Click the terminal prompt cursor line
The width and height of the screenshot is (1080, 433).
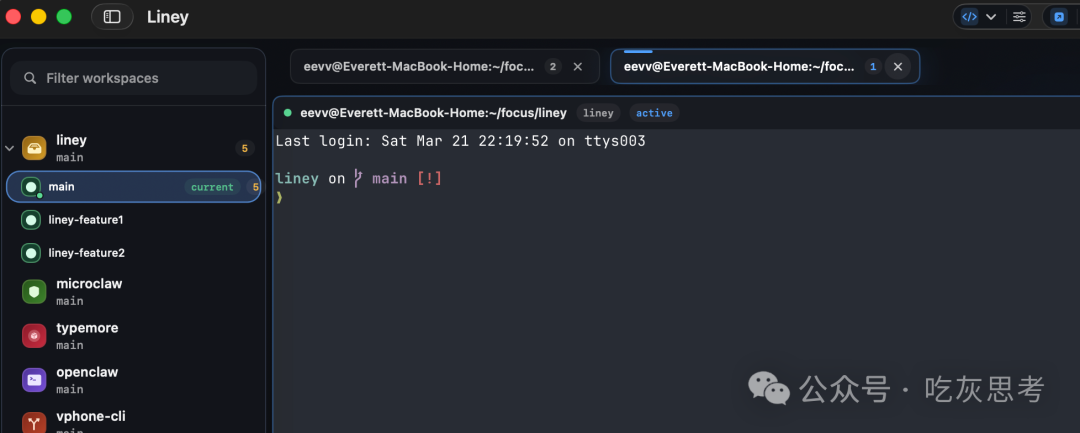pyautogui.click(x=280, y=197)
